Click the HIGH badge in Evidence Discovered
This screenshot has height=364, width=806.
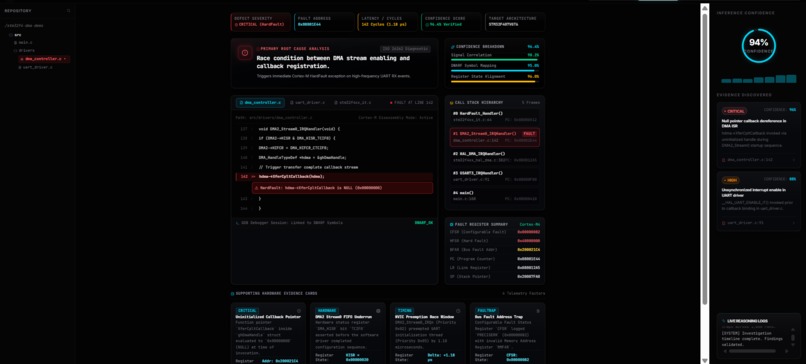[x=730, y=180]
